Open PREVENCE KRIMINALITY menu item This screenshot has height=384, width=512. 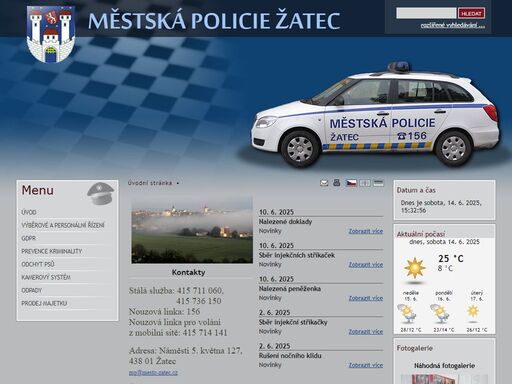click(x=52, y=251)
